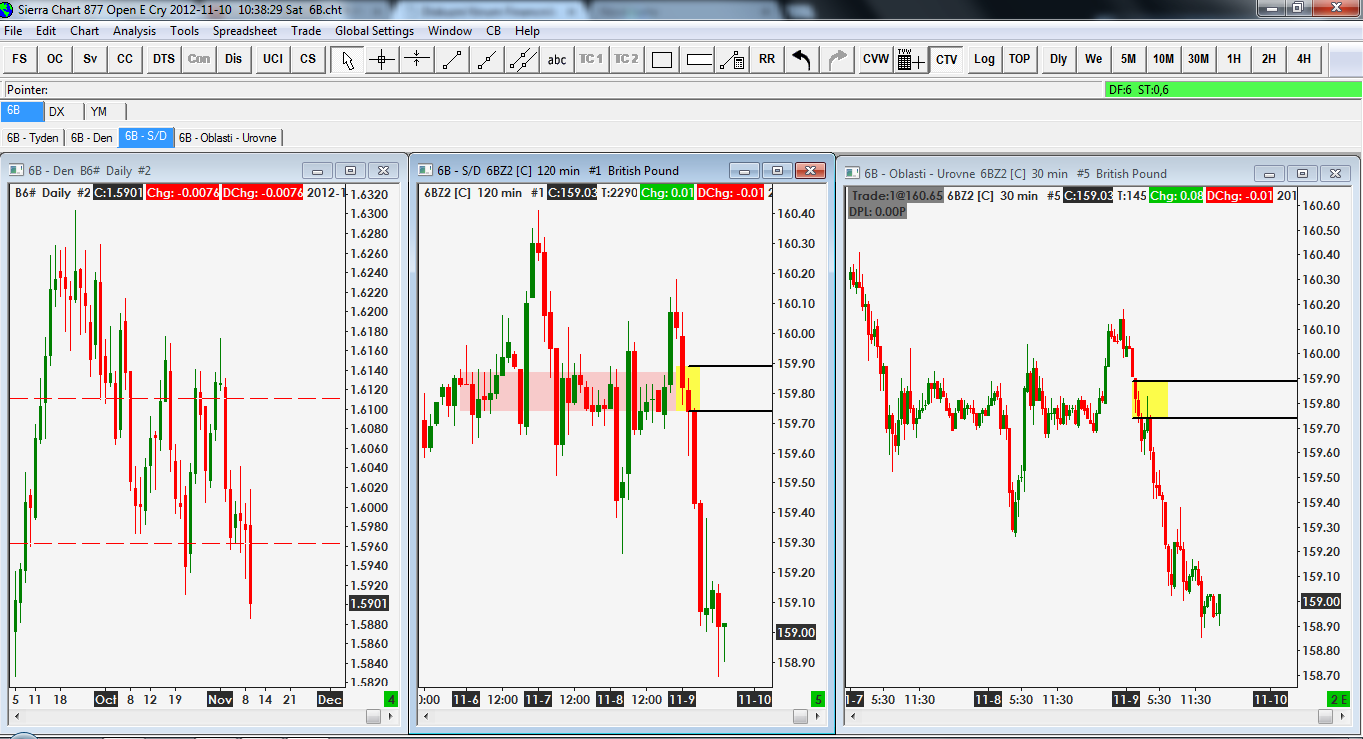Click the chart icon of 6B - Den window
1363x739 pixels.
point(17,171)
